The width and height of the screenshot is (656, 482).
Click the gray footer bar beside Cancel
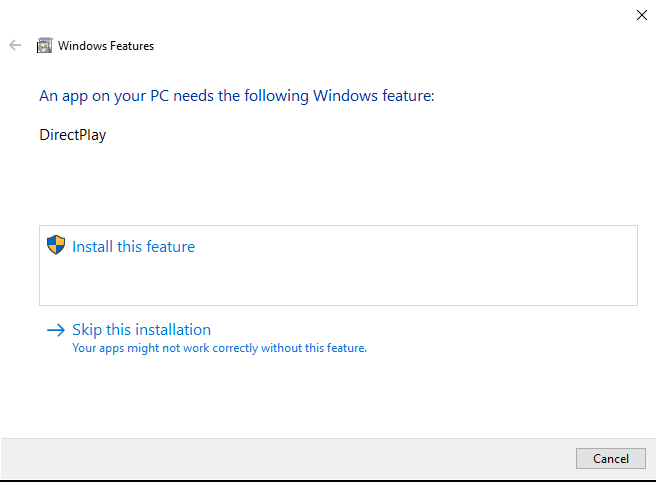[x=300, y=459]
